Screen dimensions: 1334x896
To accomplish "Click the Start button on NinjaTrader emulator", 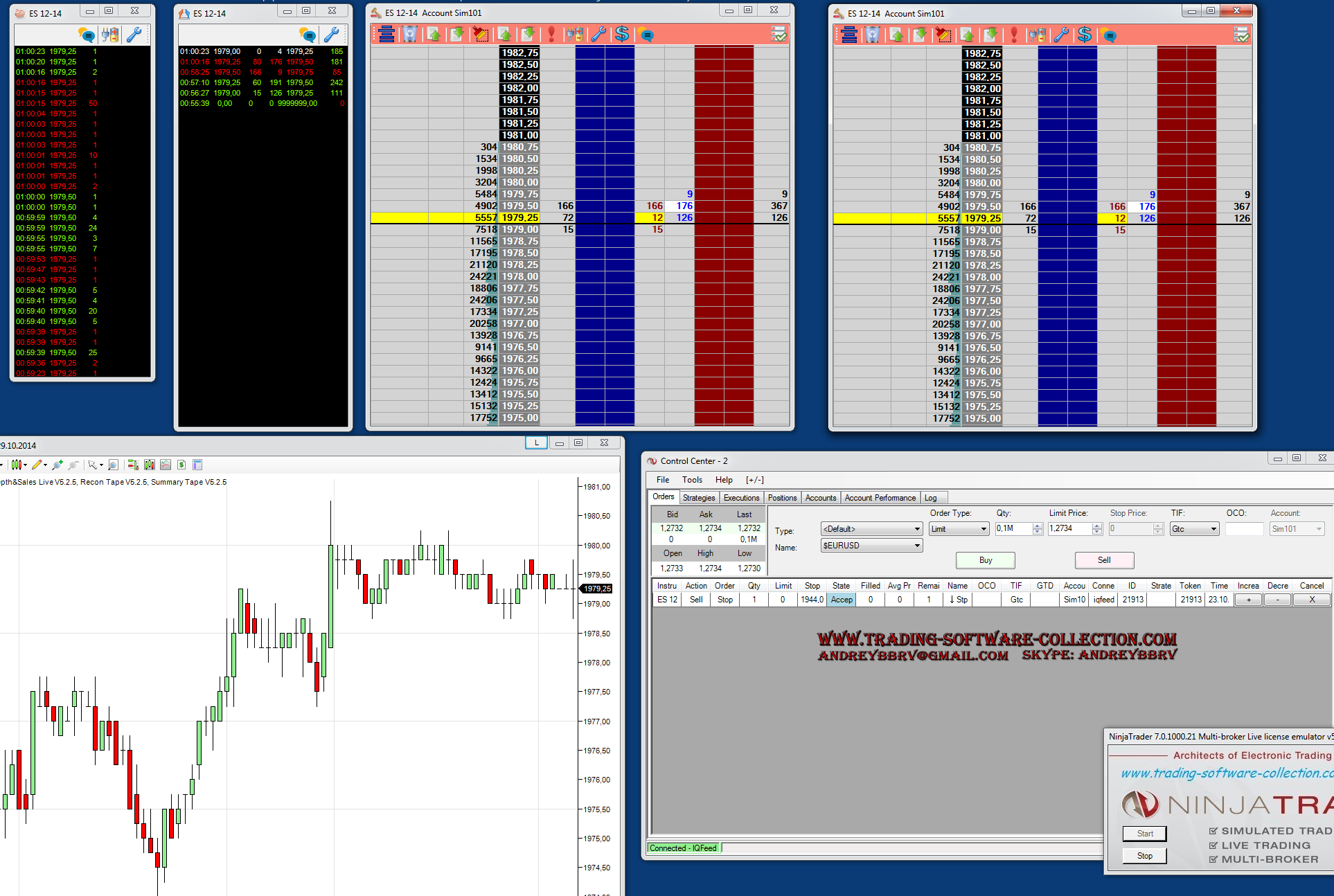I will [x=1144, y=834].
